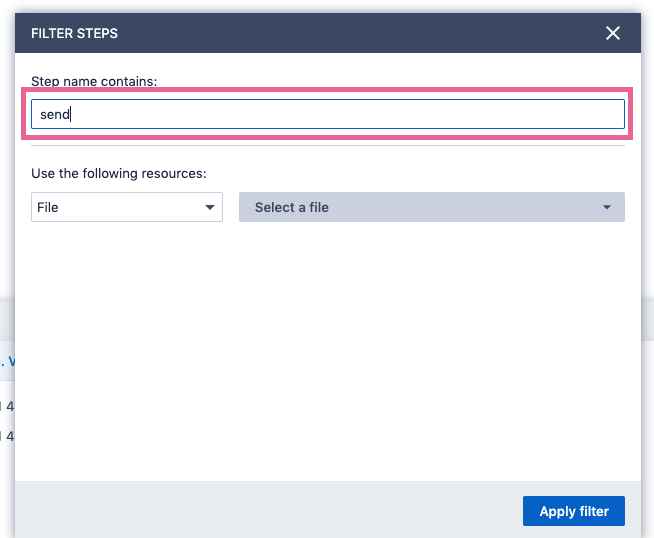Click the arrow on the File dropdown

click(x=210, y=207)
